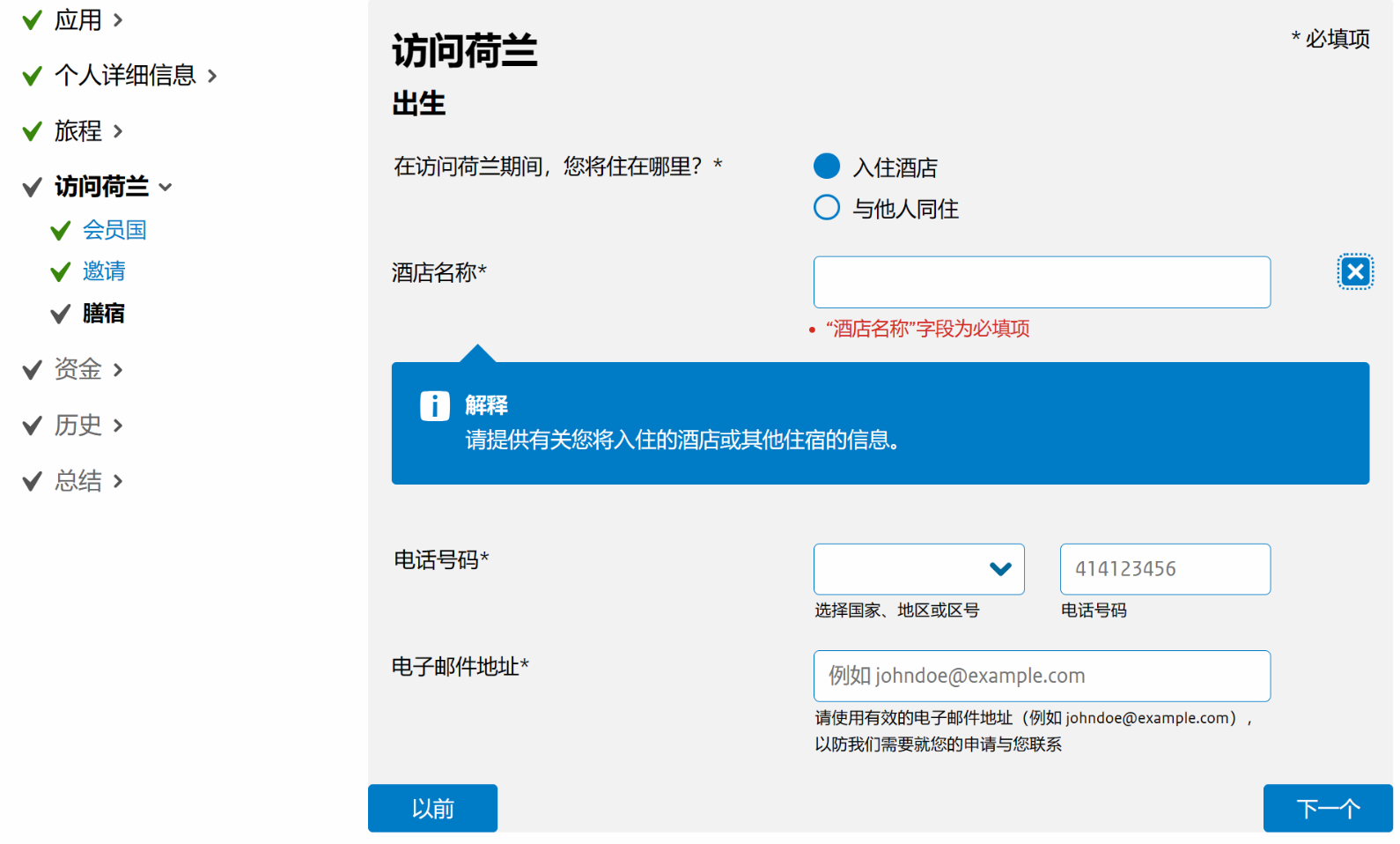Click the info icon beside 解释

tap(435, 406)
